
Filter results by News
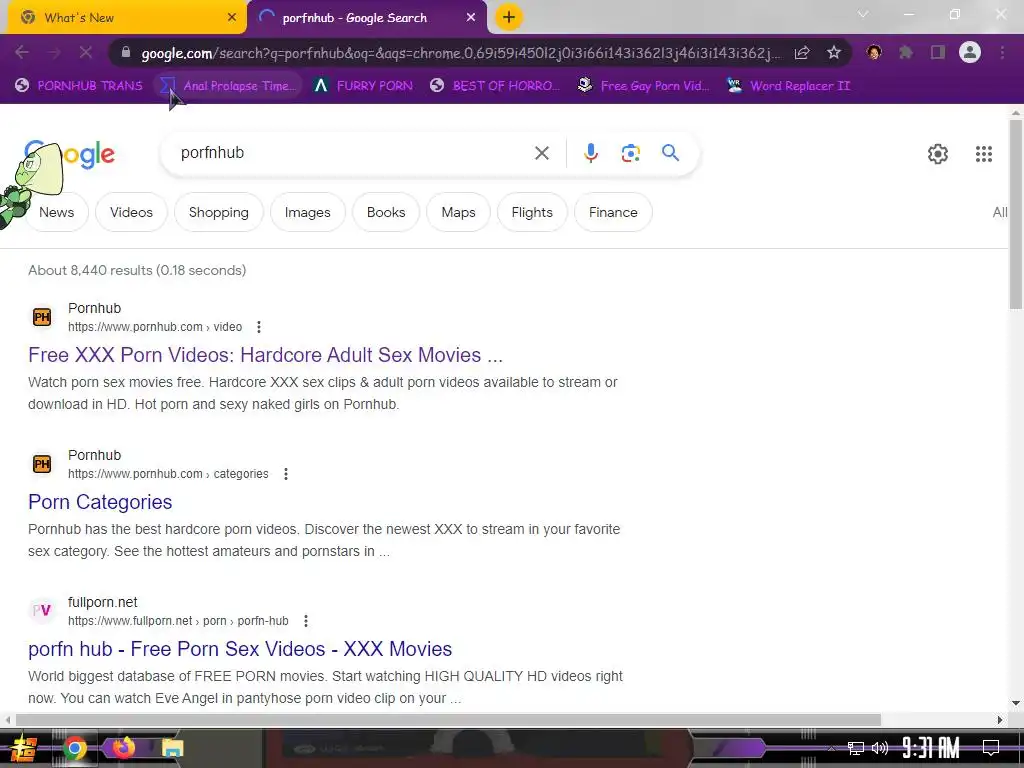point(56,212)
